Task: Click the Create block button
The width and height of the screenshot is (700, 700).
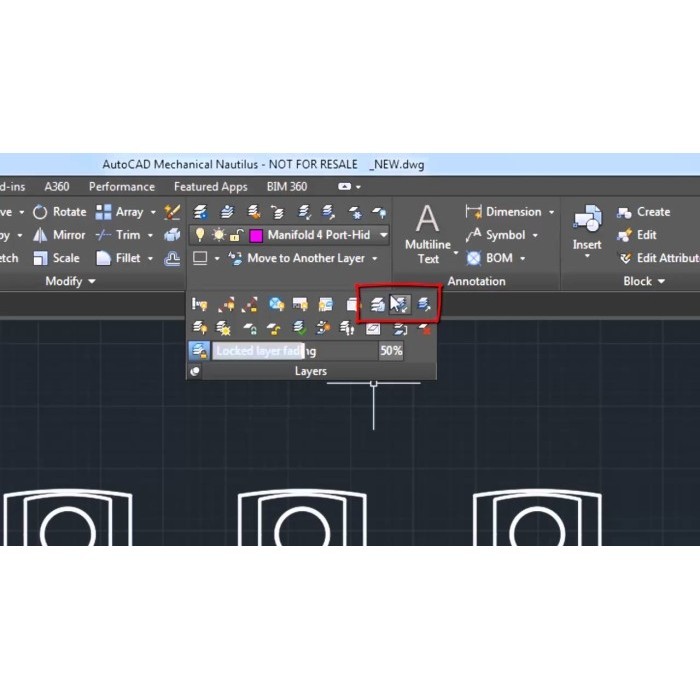Action: point(643,212)
